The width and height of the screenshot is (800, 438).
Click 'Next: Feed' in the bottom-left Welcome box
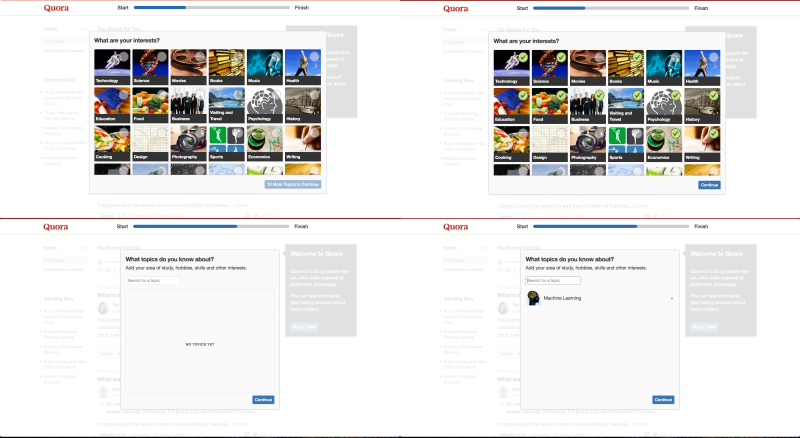[305, 327]
